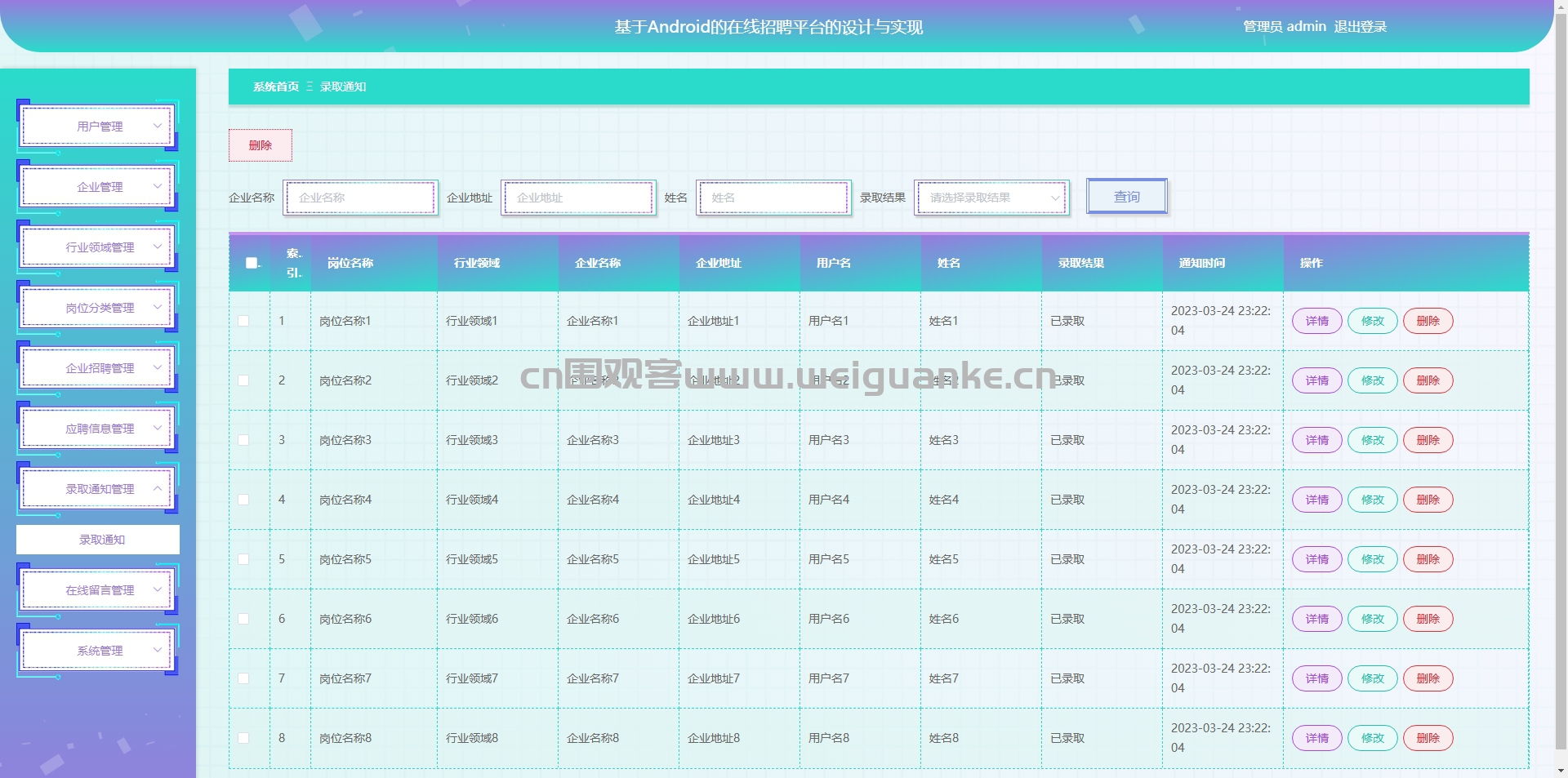
Task: Click 删除 for row 4
Action: (1428, 500)
